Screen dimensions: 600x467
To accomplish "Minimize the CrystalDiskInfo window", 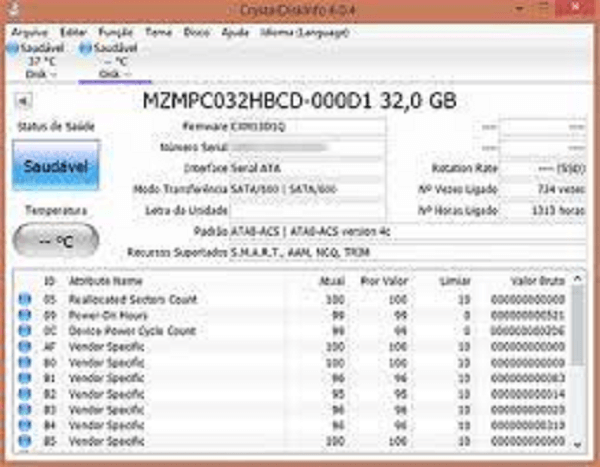I will (519, 8).
